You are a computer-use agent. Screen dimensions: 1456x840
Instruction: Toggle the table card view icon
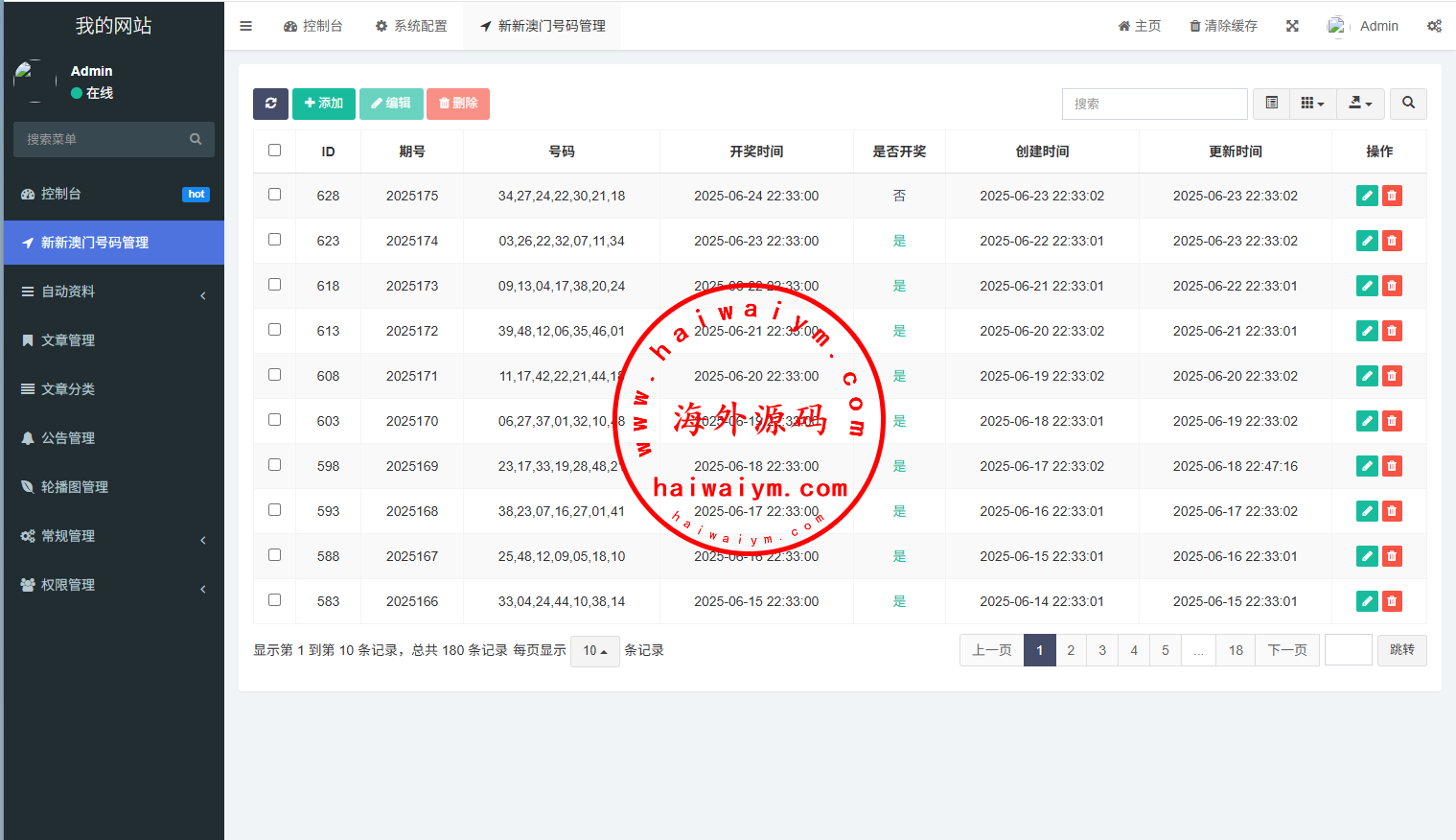(x=1271, y=104)
